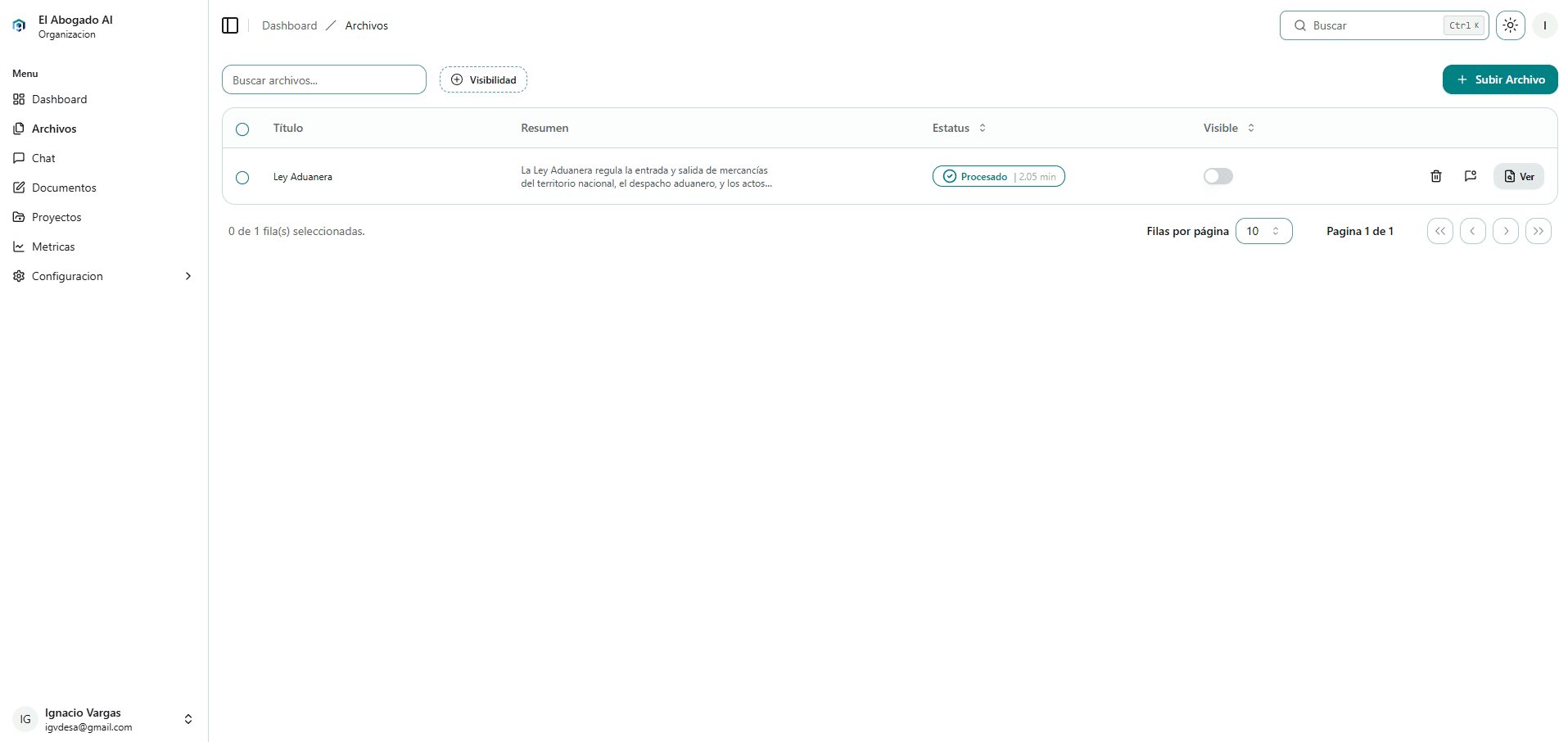Viewport: 1568px width, 742px height.
Task: Open Ignacio Vargas account menu
Action: (103, 719)
